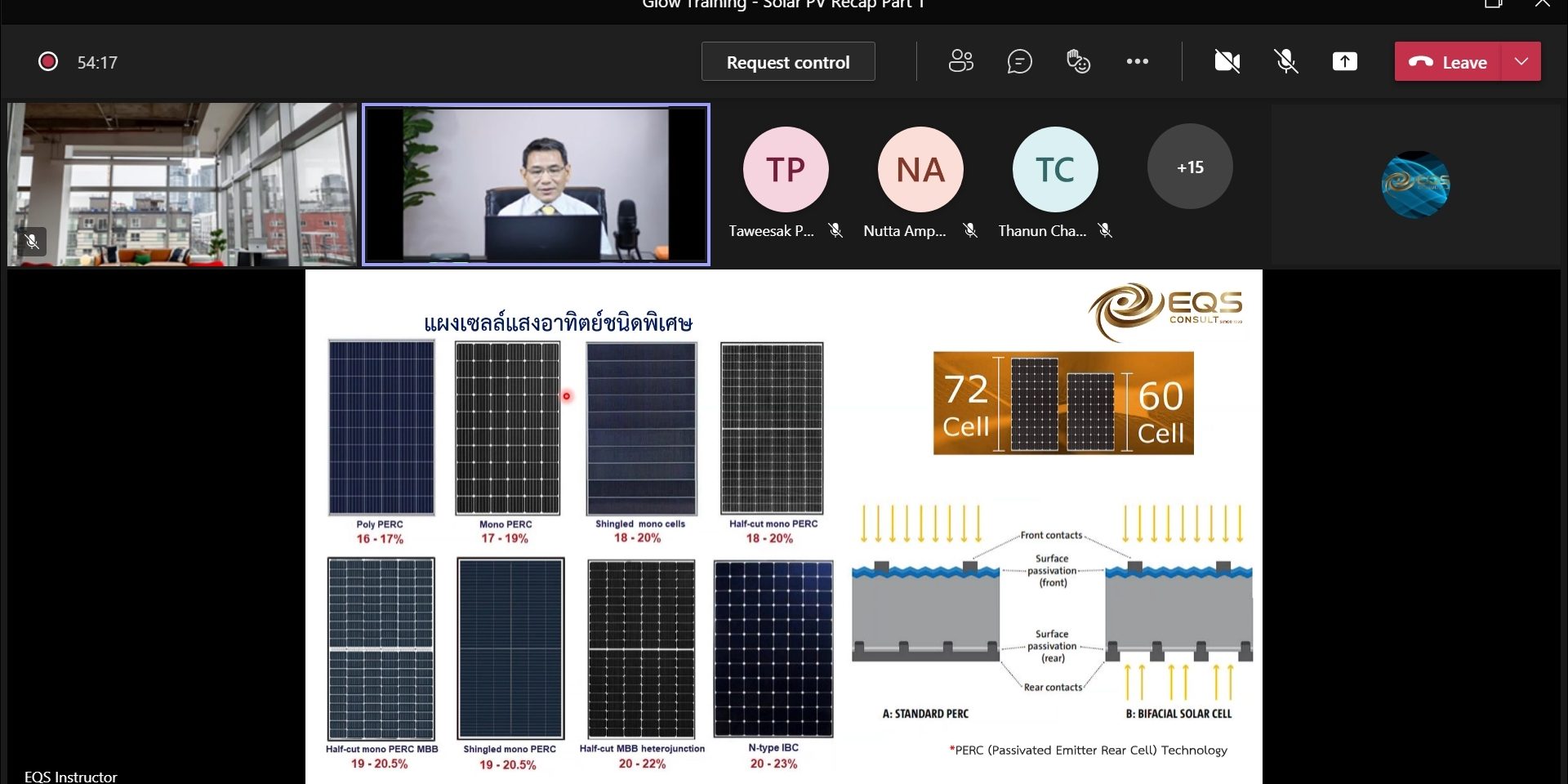Viewport: 1568px width, 784px height.
Task: Open More actions ellipsis menu
Action: 1137,61
